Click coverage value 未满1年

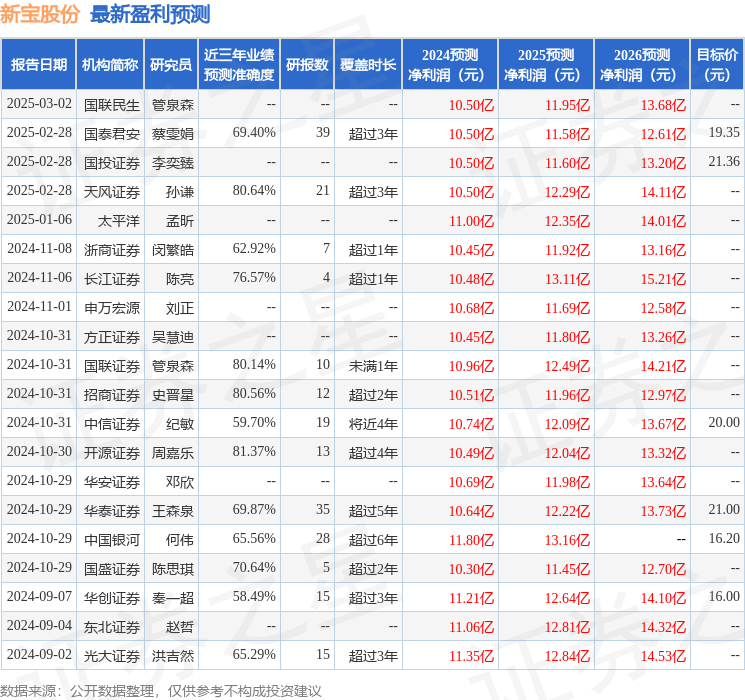pos(373,365)
